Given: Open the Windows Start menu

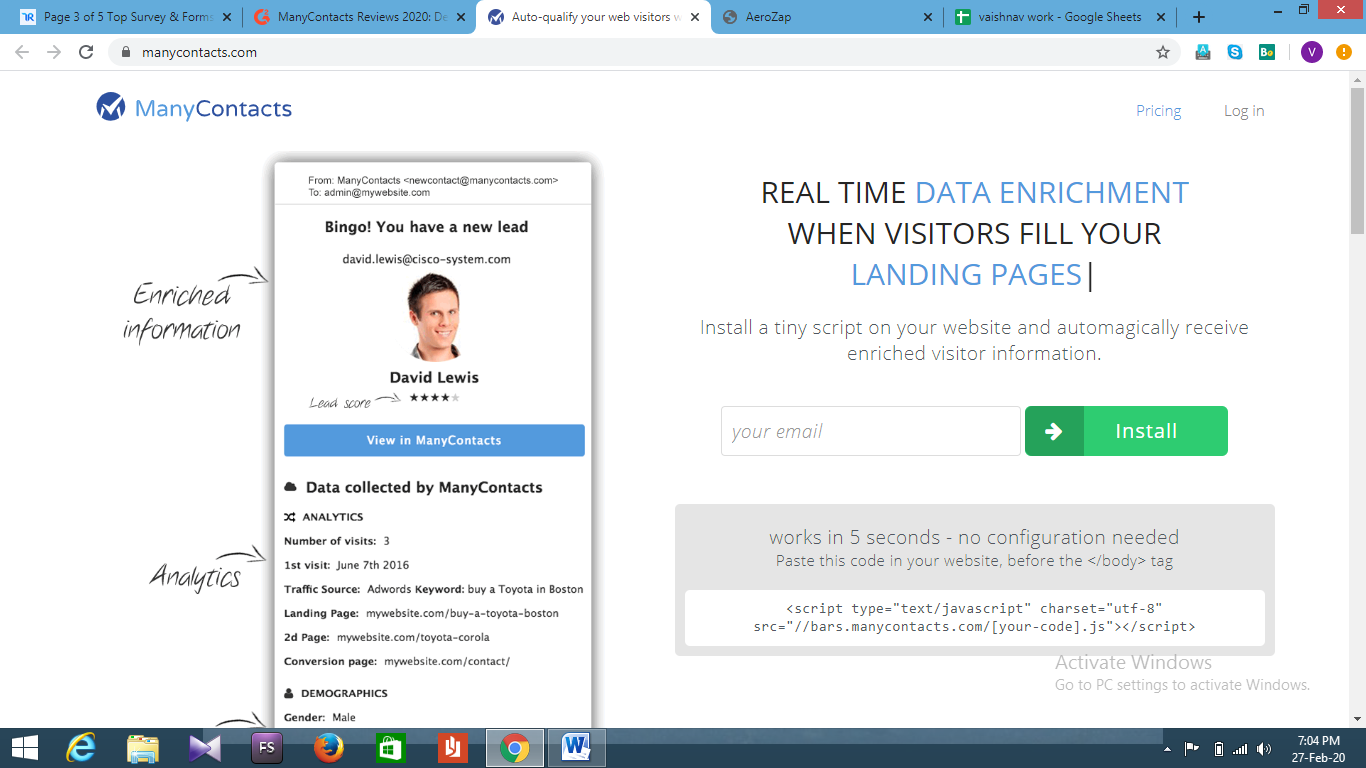Looking at the screenshot, I should 24,748.
